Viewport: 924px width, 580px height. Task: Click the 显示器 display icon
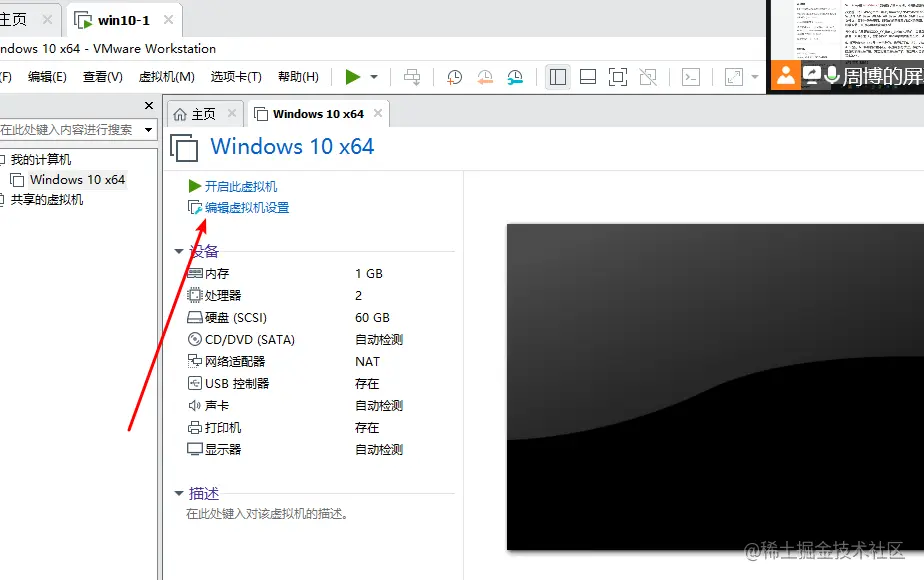(195, 449)
